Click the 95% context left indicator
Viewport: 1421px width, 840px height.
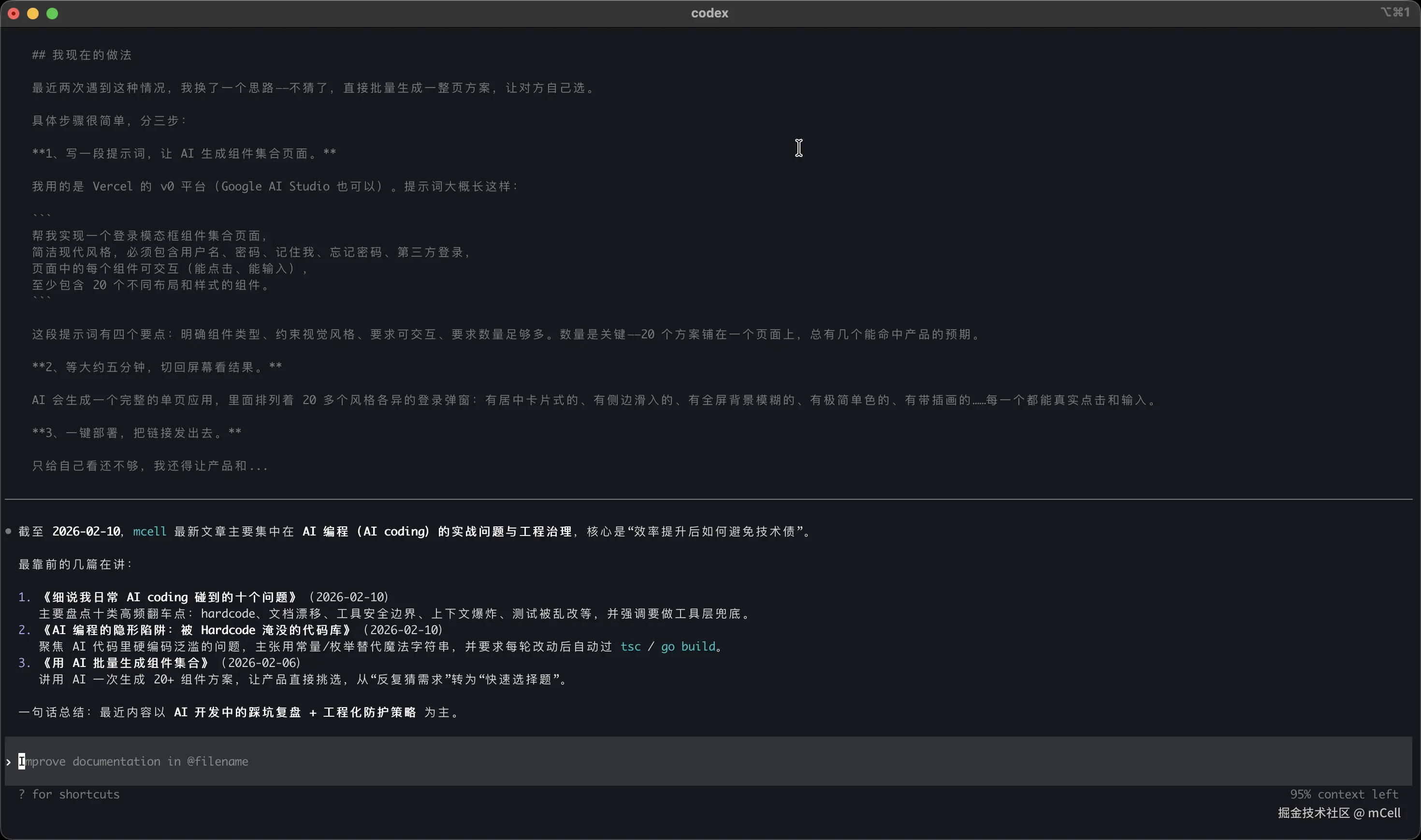coord(1344,794)
